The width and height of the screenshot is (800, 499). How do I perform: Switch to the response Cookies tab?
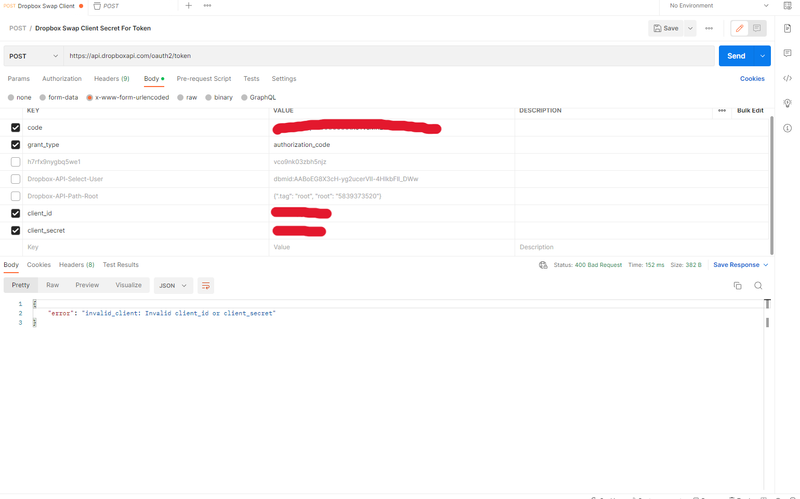39,265
